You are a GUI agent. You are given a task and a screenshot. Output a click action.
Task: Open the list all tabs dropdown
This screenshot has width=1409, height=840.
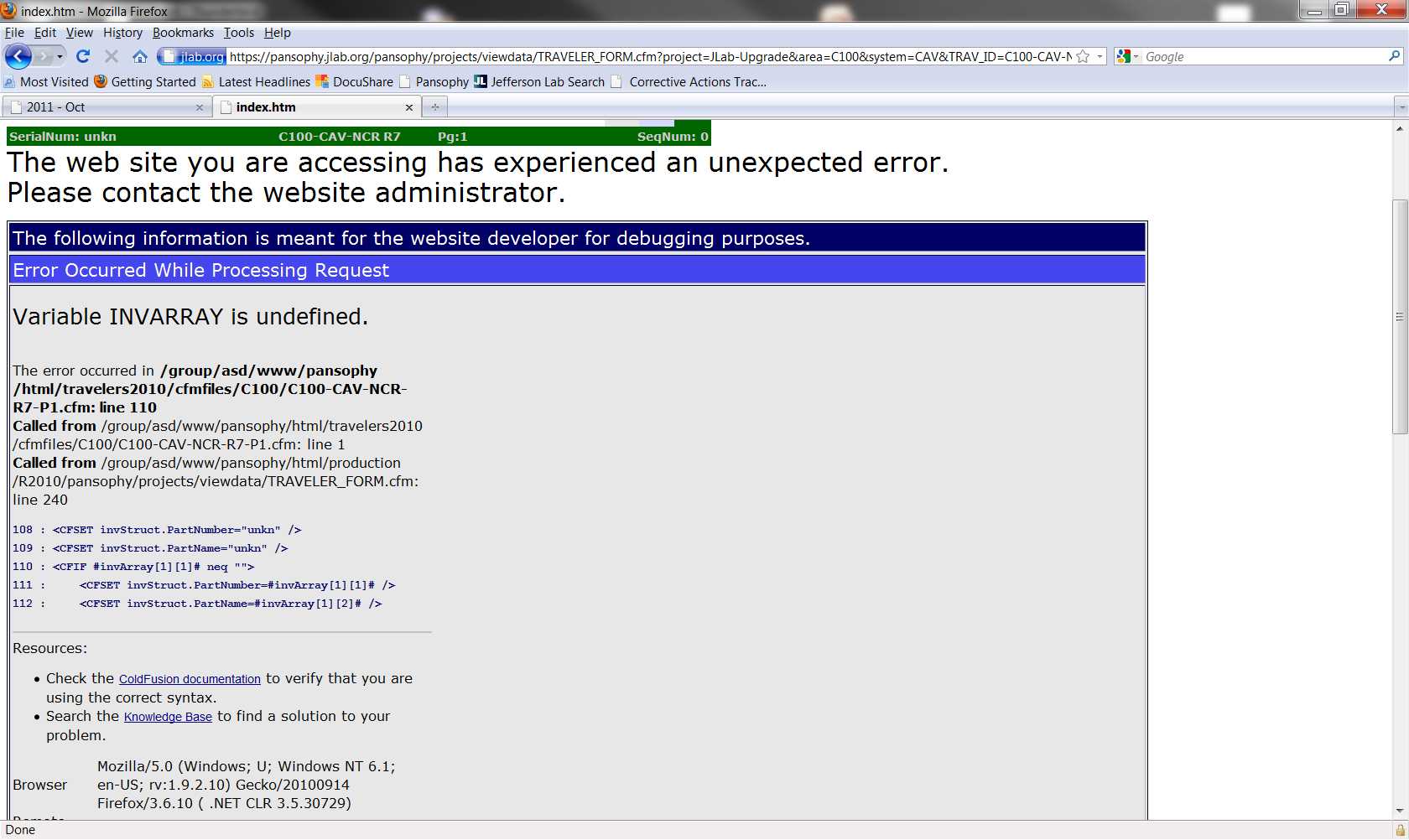(1400, 107)
